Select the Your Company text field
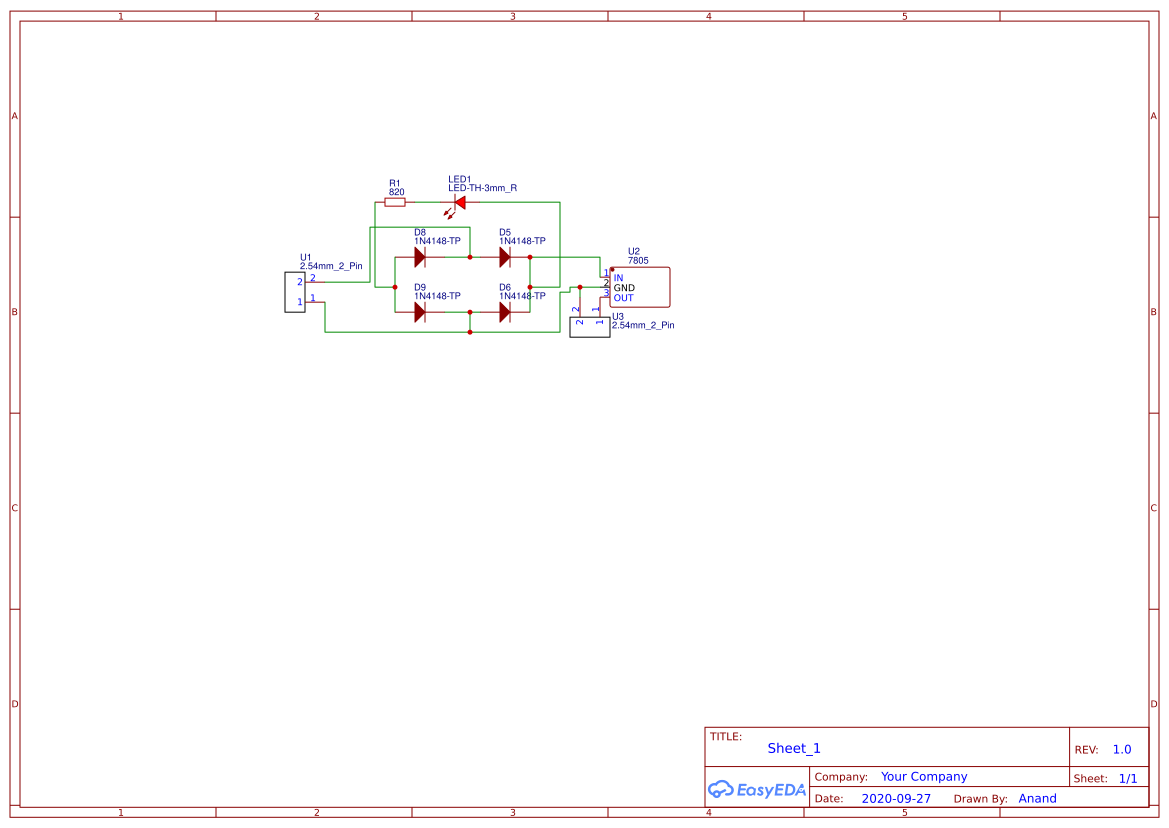1169x828 pixels. (x=923, y=776)
